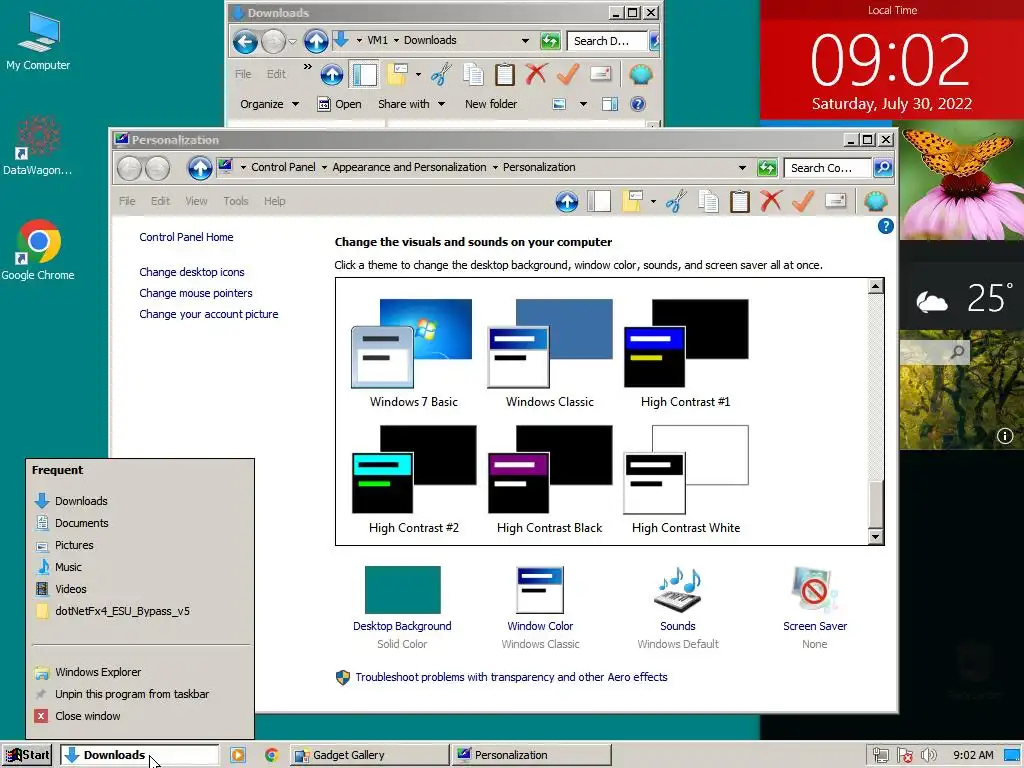Screen dimensions: 1024x768
Task: Click Troubleshoot transparency and Aero effects link
Action: (x=511, y=677)
